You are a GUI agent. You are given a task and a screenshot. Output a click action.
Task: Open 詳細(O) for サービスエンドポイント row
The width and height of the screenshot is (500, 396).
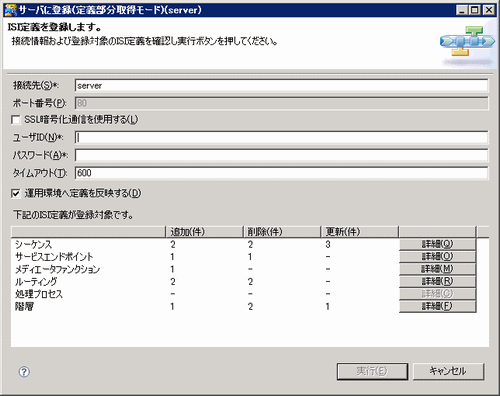click(x=437, y=256)
